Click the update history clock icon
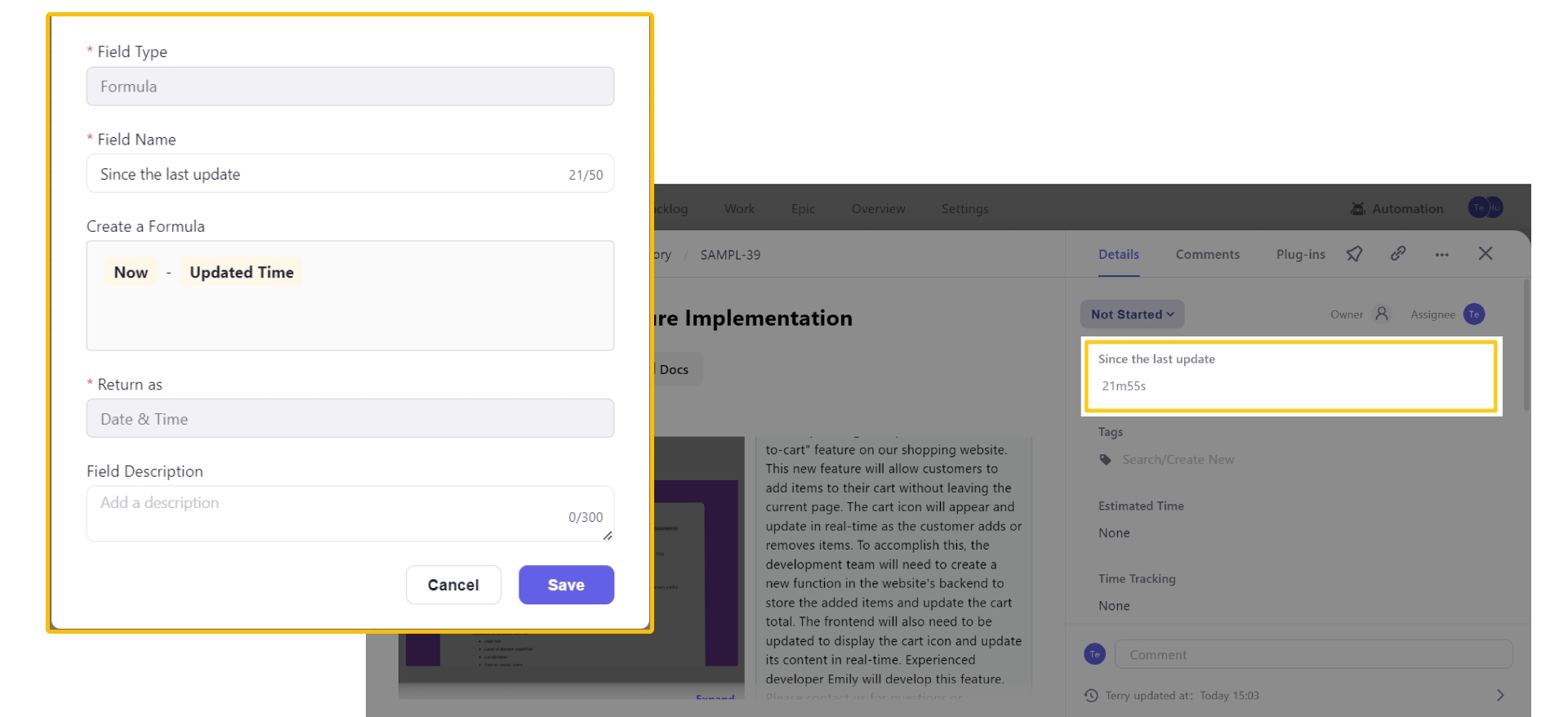The width and height of the screenshot is (1568, 717). pyautogui.click(x=1091, y=696)
